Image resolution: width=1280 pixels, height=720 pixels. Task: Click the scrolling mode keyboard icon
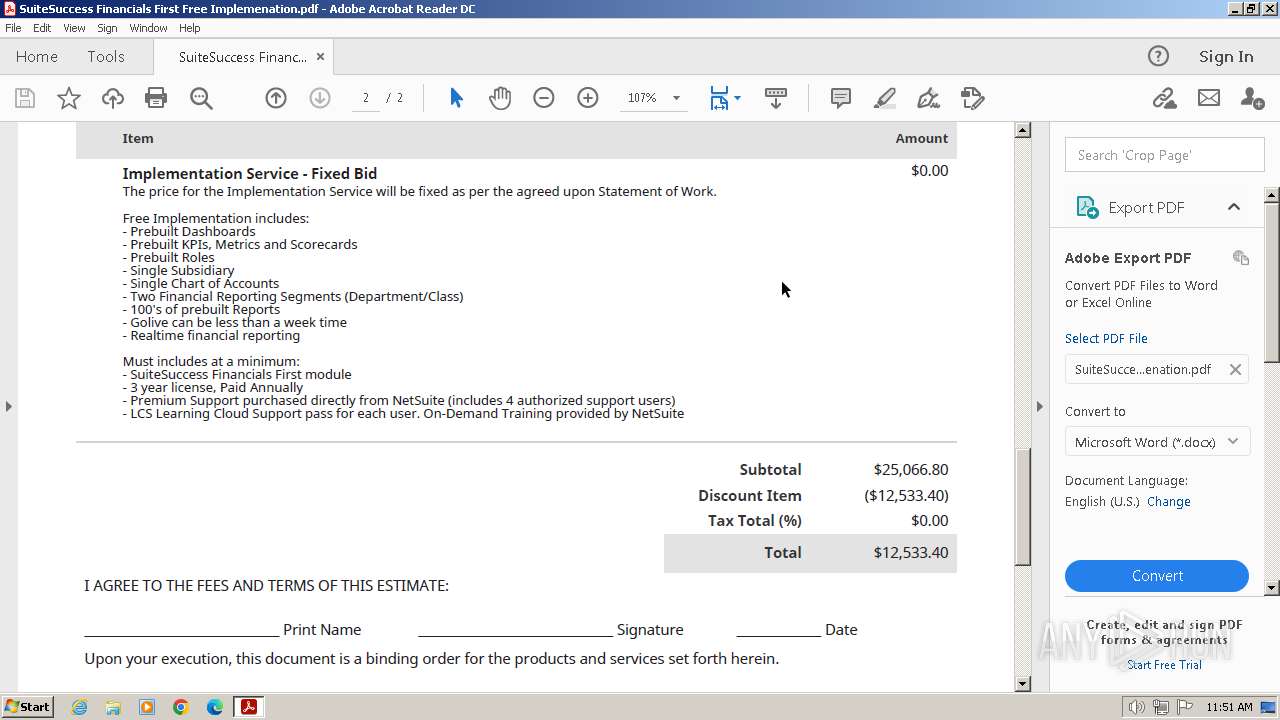coord(775,98)
